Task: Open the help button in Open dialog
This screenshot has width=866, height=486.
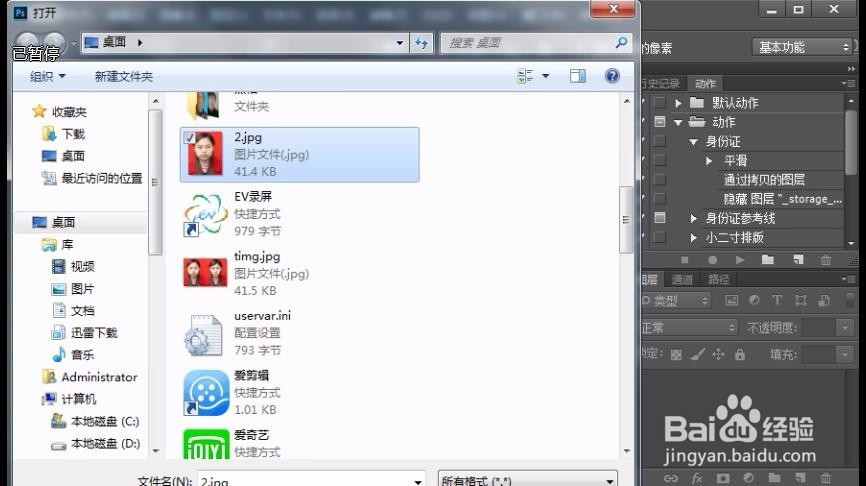Action: [x=612, y=76]
